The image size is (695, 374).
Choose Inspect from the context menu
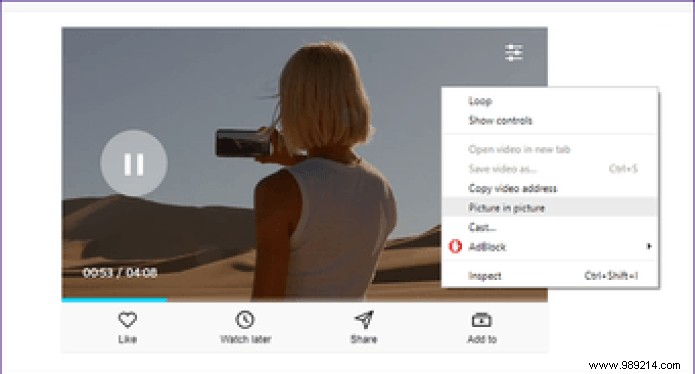pyautogui.click(x=551, y=276)
